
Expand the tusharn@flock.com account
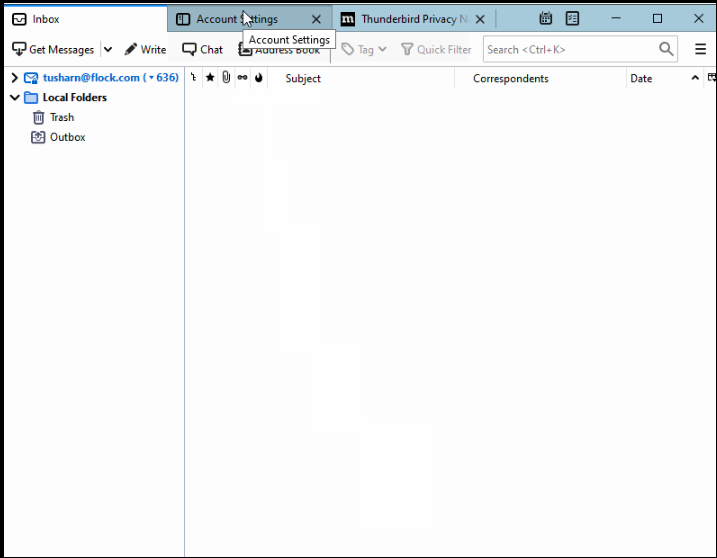click(14, 78)
